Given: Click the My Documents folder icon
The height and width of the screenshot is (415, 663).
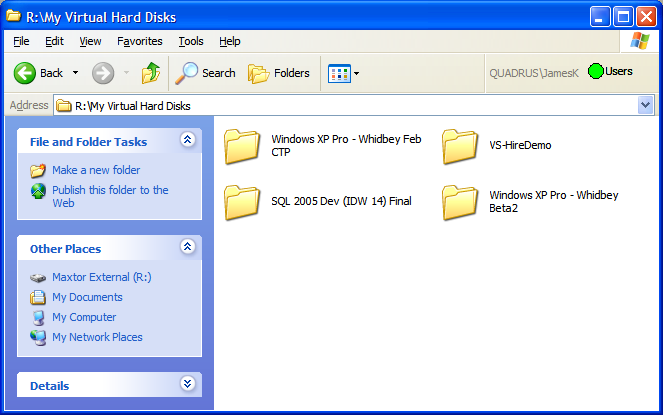Looking at the screenshot, I should tap(38, 297).
